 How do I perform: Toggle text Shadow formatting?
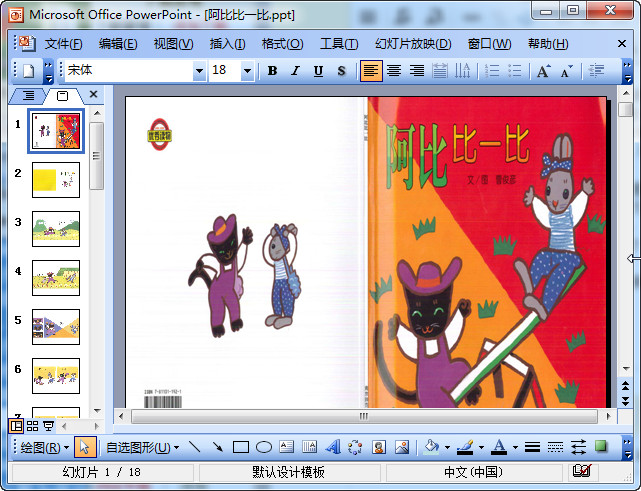click(x=341, y=71)
